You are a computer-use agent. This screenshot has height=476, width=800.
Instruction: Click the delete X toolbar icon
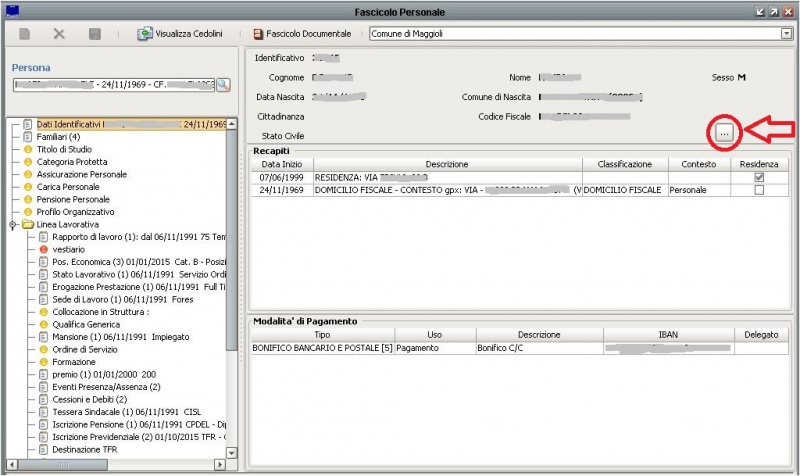[59, 34]
